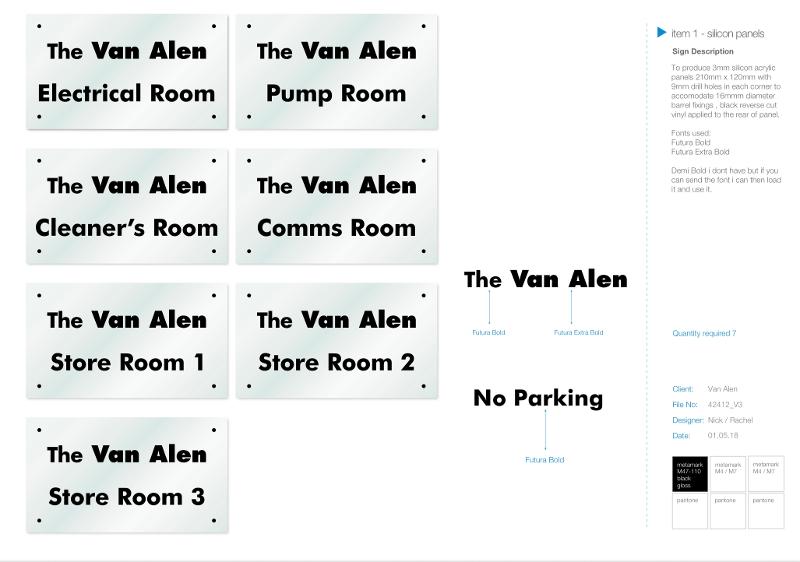Select the second metamark M4 / M7 swatch

point(765,474)
